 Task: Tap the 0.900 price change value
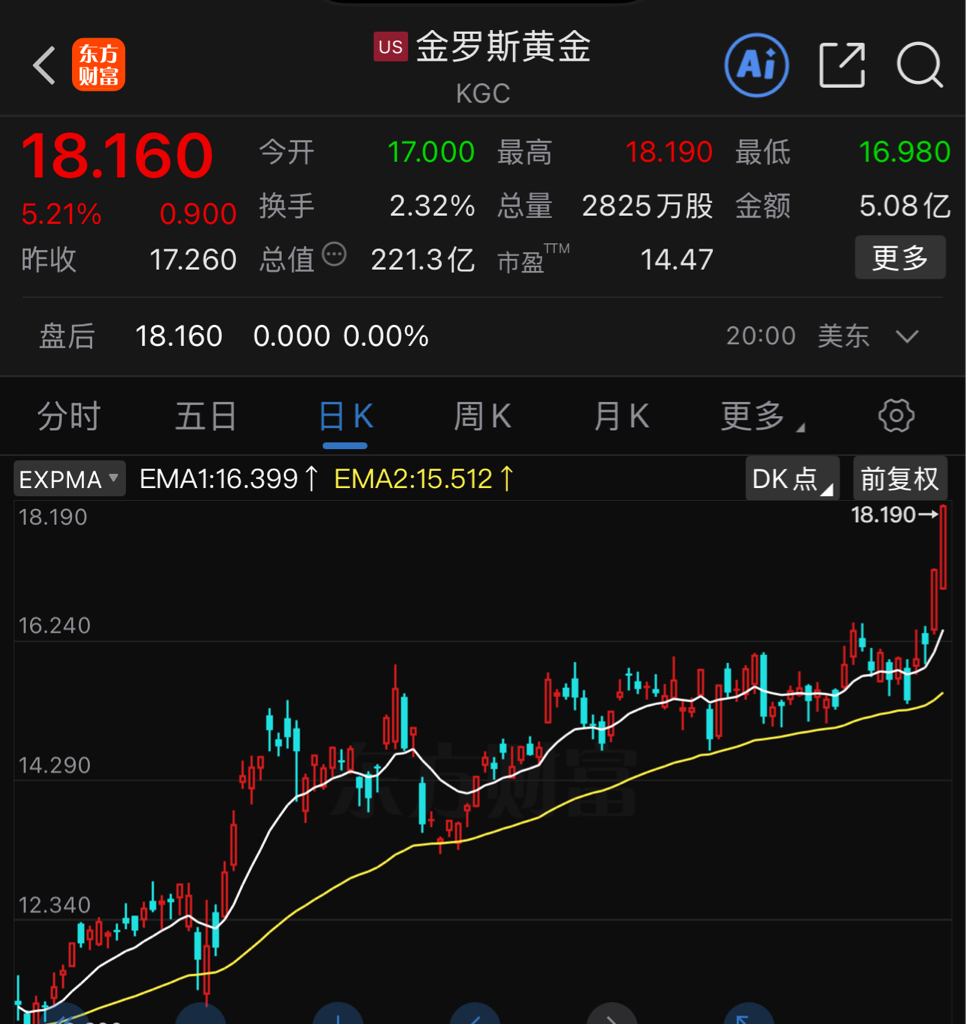pyautogui.click(x=198, y=214)
